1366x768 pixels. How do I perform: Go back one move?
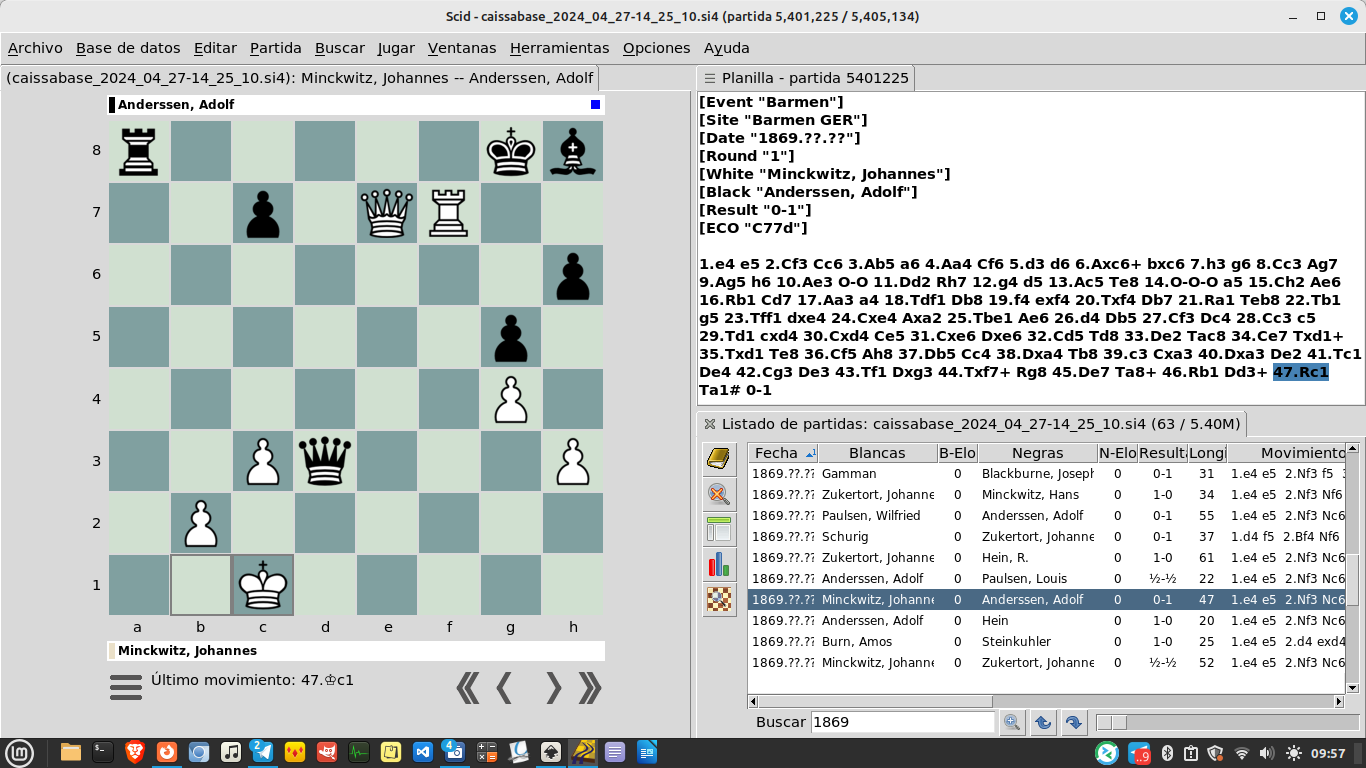[x=505, y=687]
